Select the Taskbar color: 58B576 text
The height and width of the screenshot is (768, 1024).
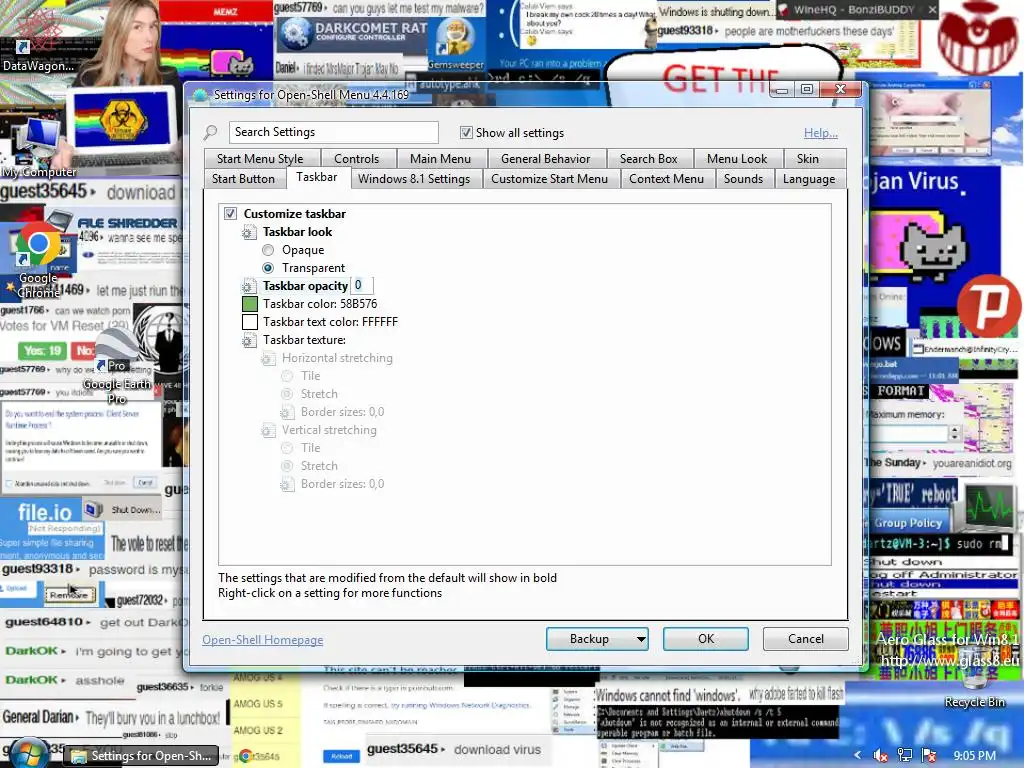pyautogui.click(x=320, y=304)
